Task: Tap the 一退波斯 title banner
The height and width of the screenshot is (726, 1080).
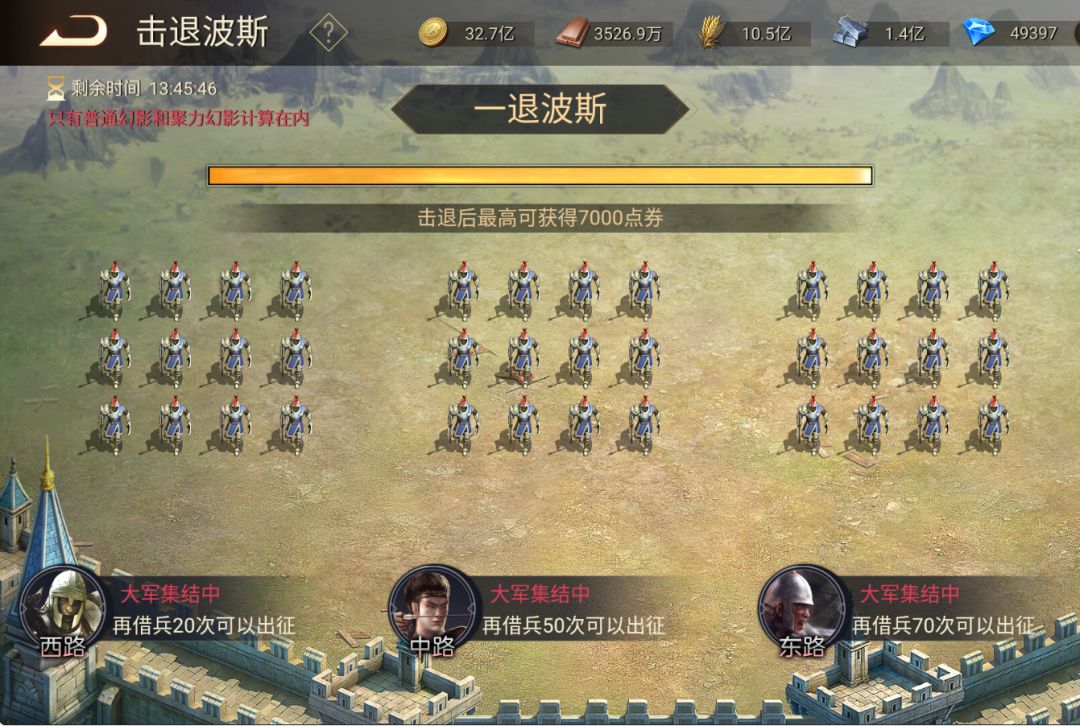Action: click(x=541, y=109)
